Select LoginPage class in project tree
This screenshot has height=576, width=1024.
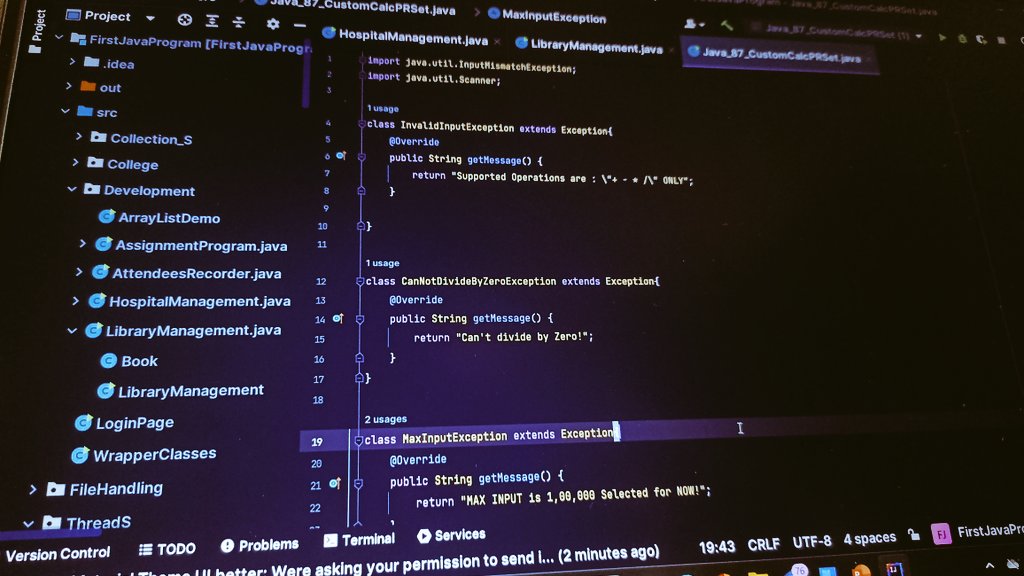tap(124, 423)
